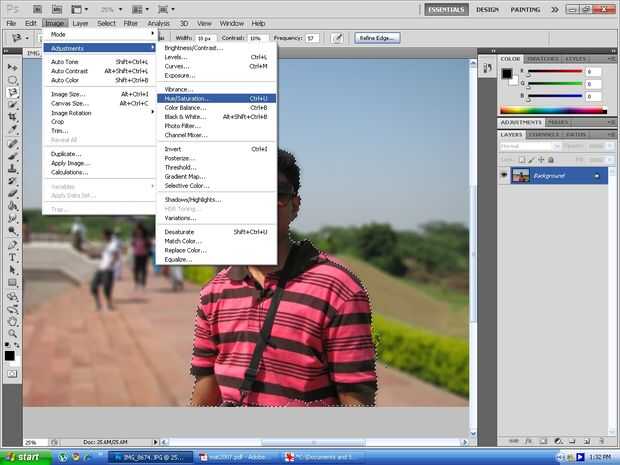Click toolbox foreground color swatch
Viewport: 620px width, 465px height.
tap(9, 355)
